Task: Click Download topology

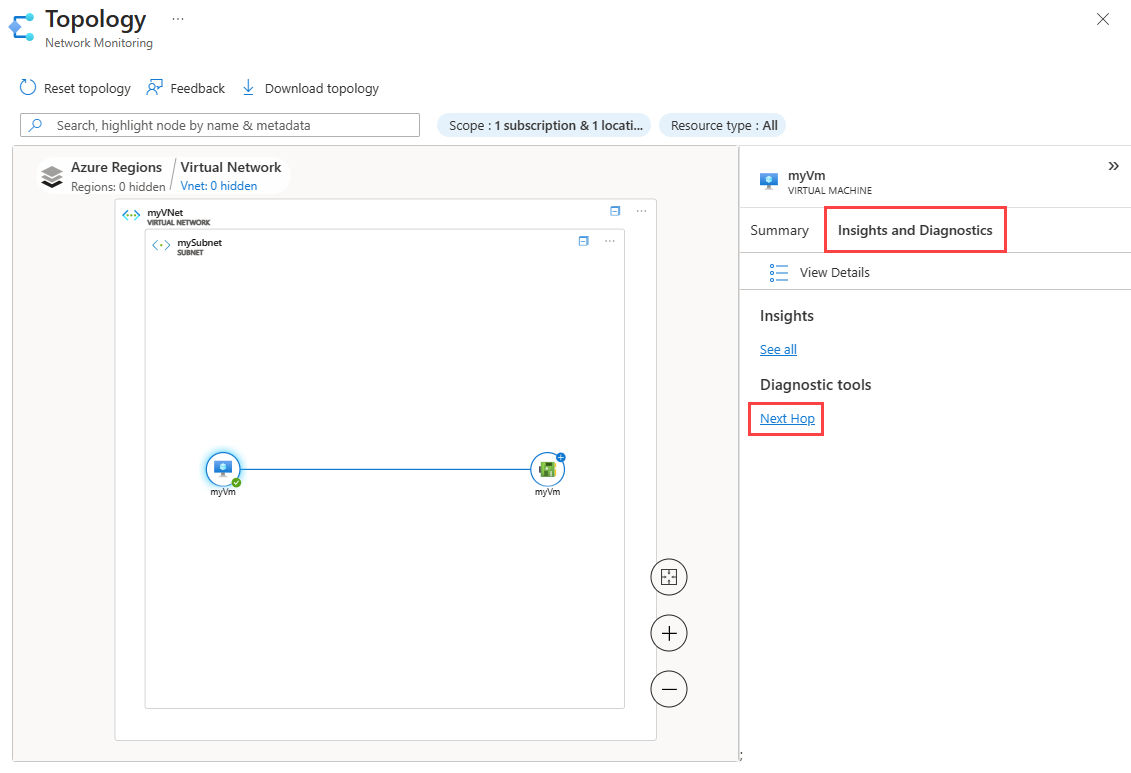Action: (310, 88)
